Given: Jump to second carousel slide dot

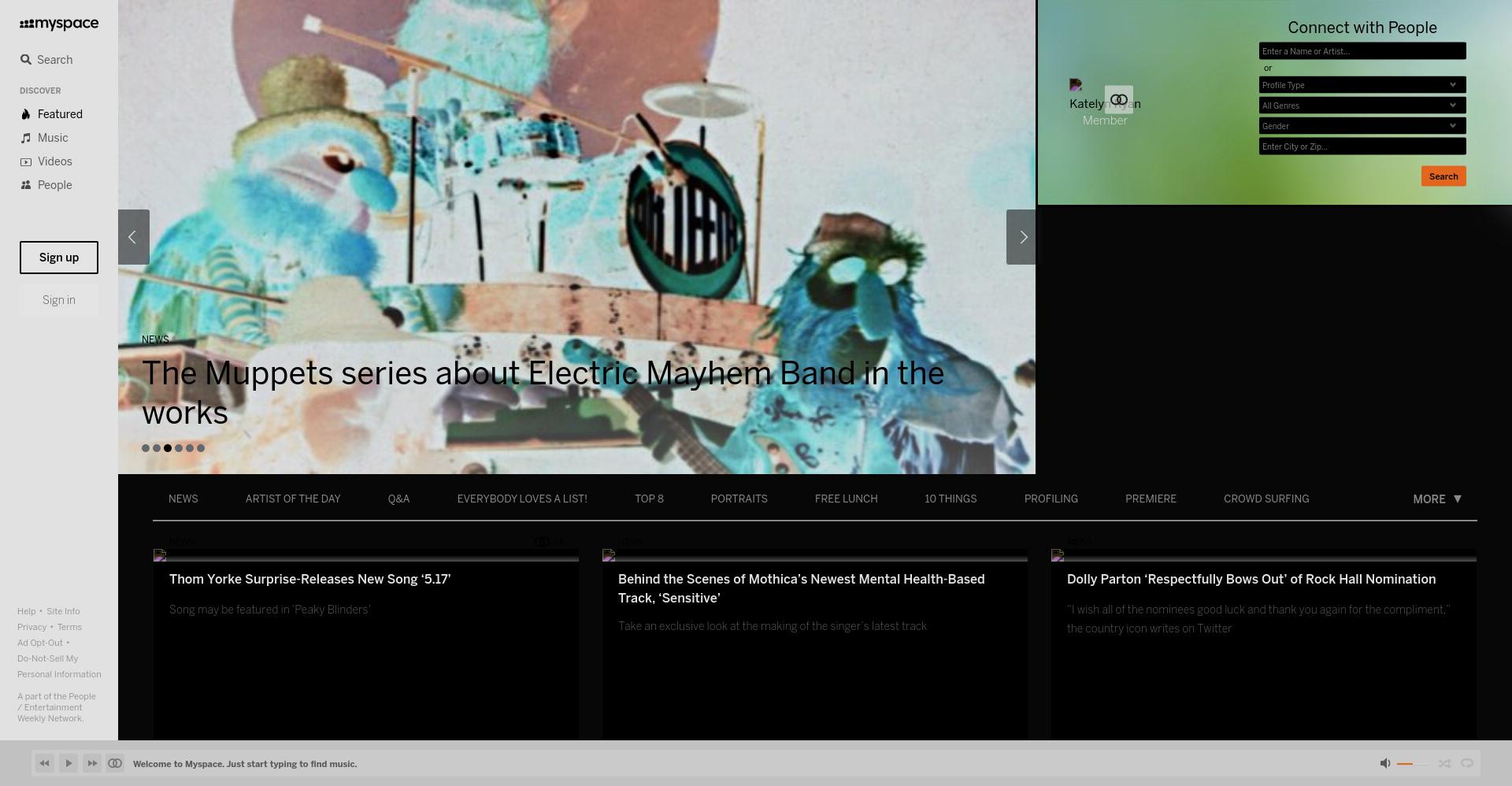Looking at the screenshot, I should [157, 448].
